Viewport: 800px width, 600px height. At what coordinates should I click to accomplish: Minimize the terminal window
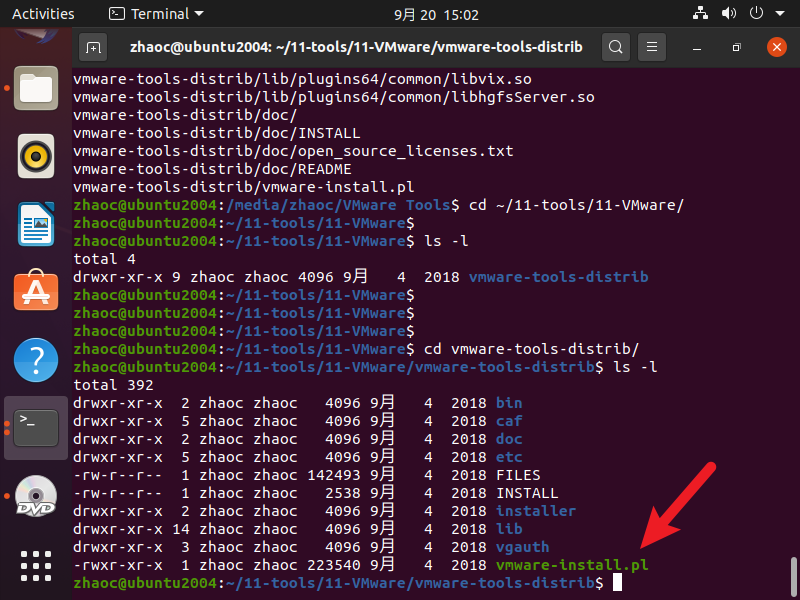697,48
